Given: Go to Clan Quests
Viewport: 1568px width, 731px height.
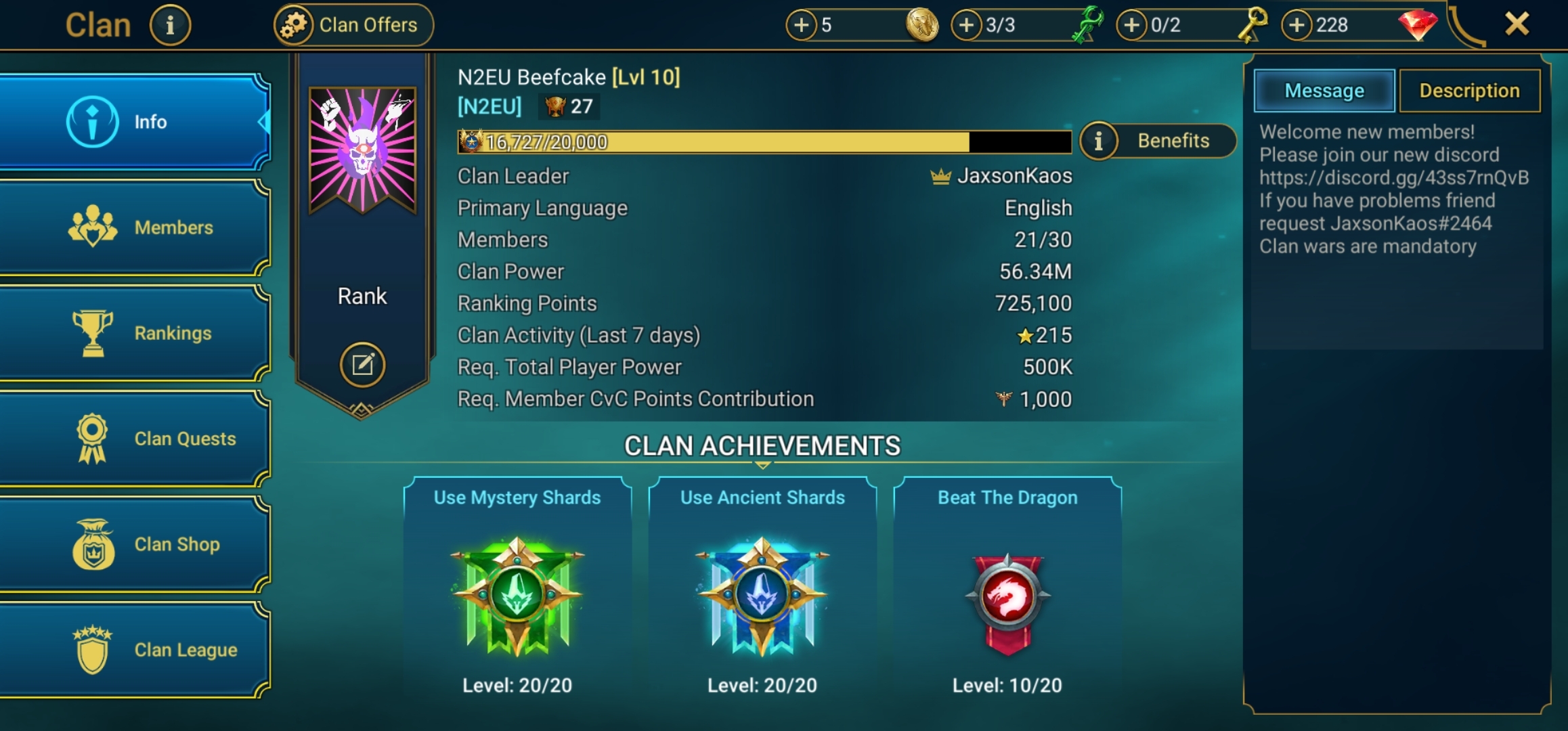Looking at the screenshot, I should coord(134,439).
